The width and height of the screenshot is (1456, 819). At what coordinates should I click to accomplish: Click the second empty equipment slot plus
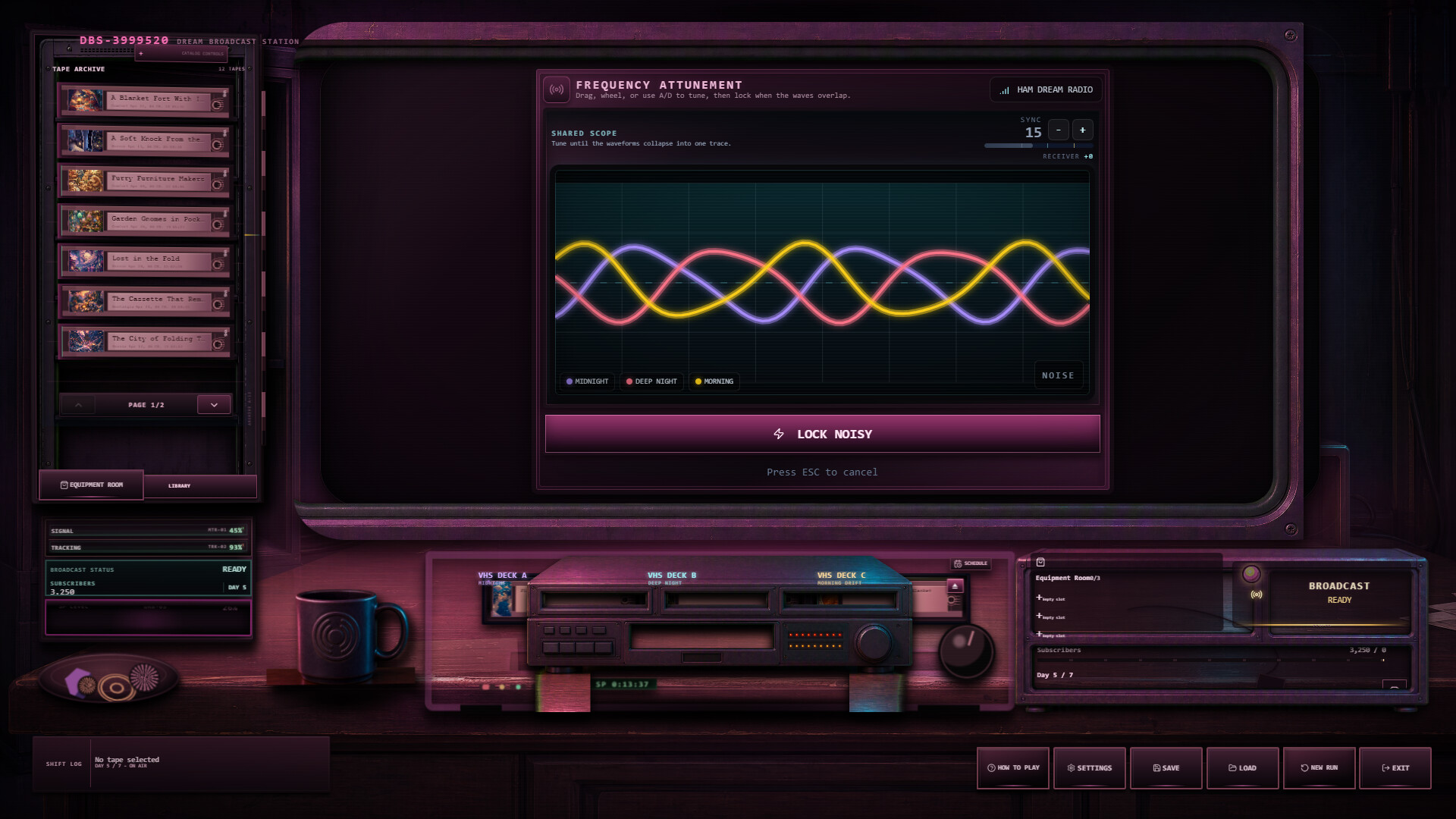pos(1039,616)
